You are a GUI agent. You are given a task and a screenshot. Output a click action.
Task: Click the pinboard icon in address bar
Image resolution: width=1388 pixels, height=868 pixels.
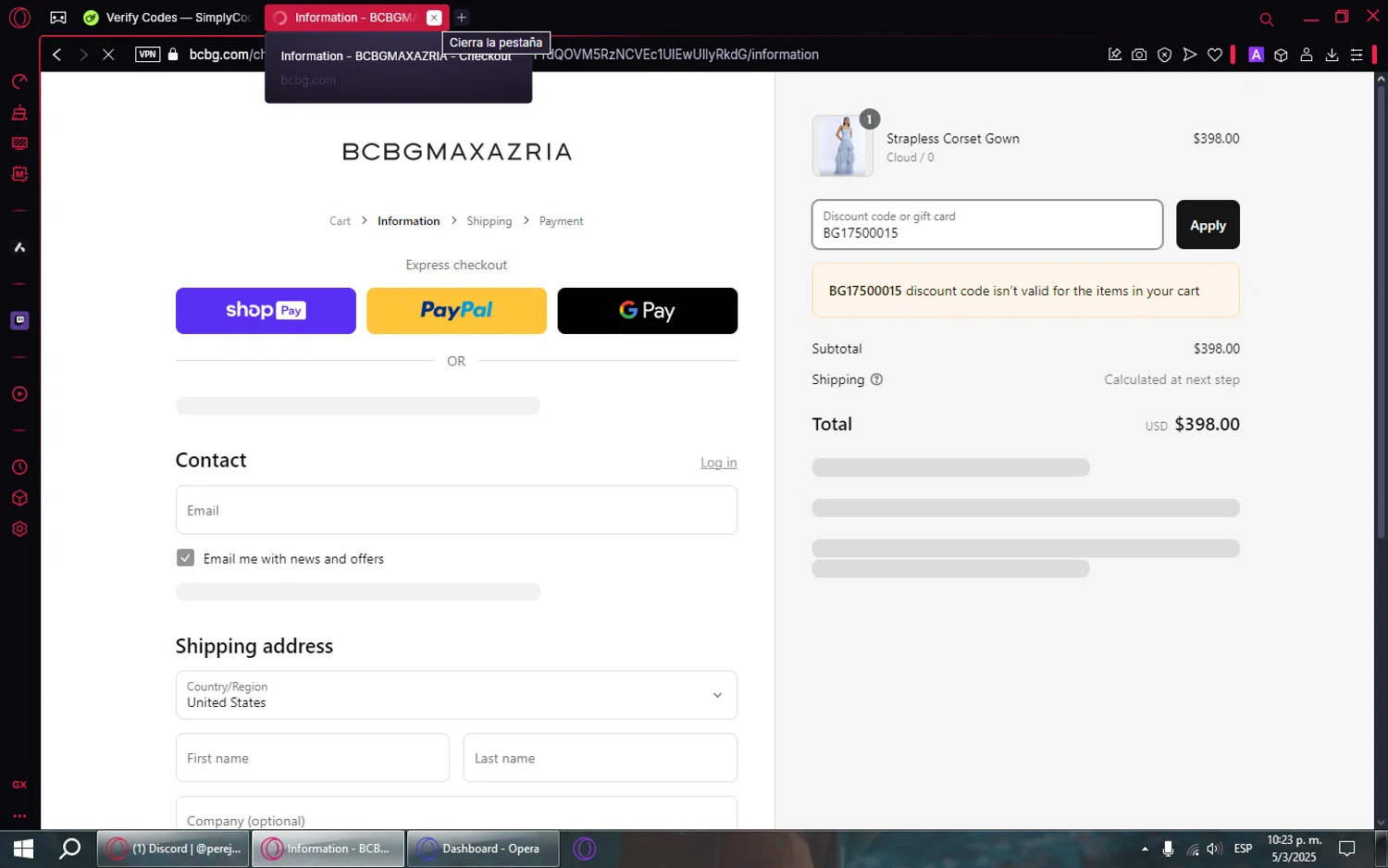1115,55
